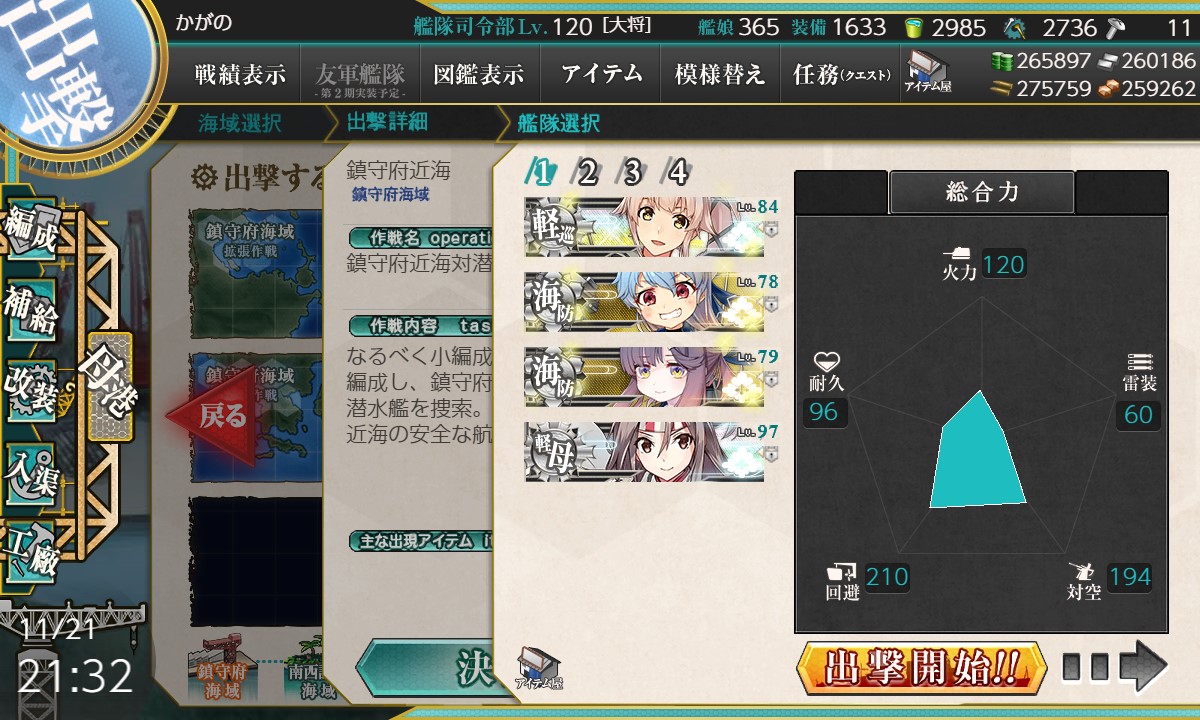Advance with the right arrow beside 出撃開始
The height and width of the screenshot is (720, 1200).
click(1115, 666)
